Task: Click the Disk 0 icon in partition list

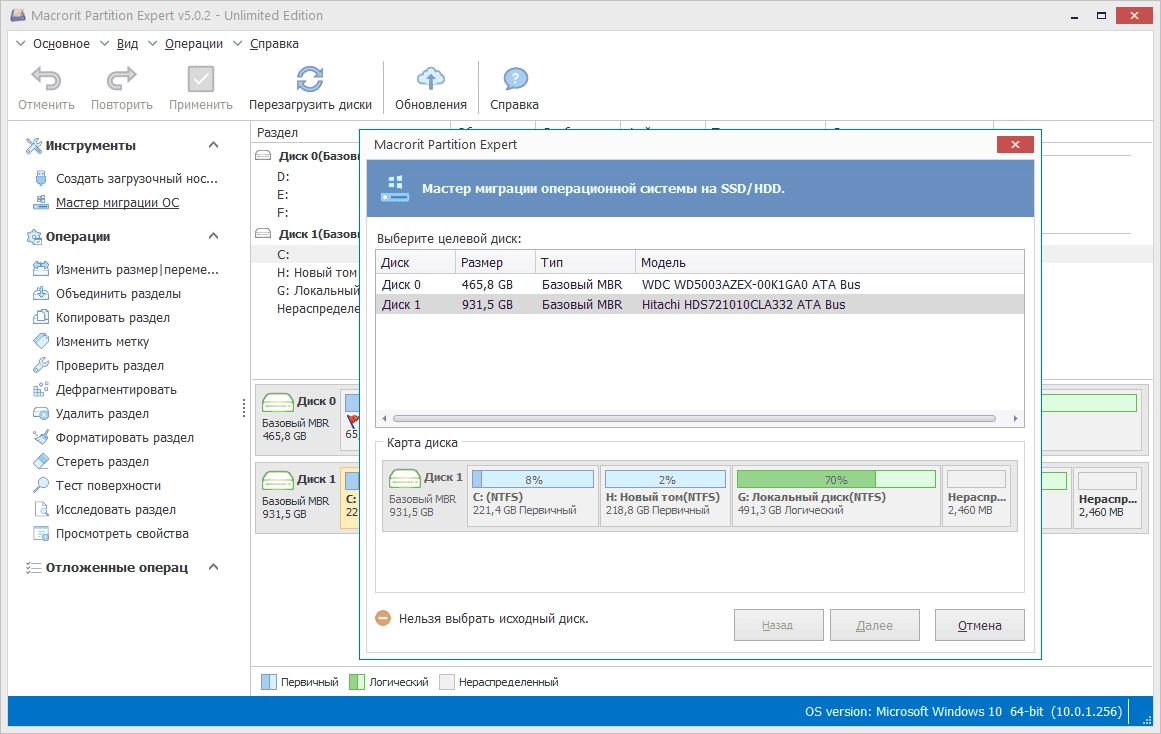Action: tap(263, 156)
